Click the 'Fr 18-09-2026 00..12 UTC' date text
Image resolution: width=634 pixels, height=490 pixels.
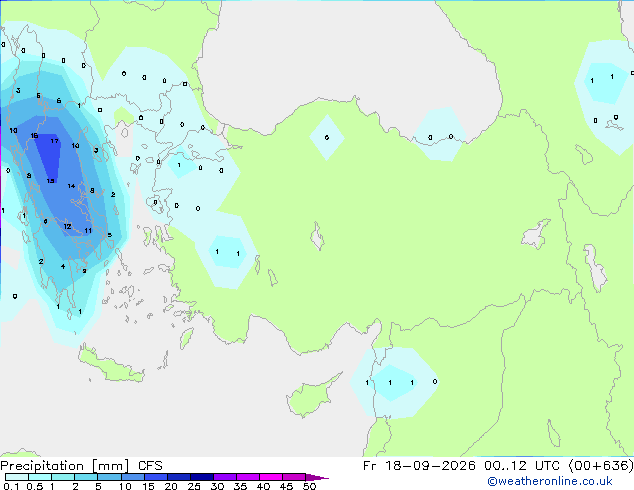(461, 466)
